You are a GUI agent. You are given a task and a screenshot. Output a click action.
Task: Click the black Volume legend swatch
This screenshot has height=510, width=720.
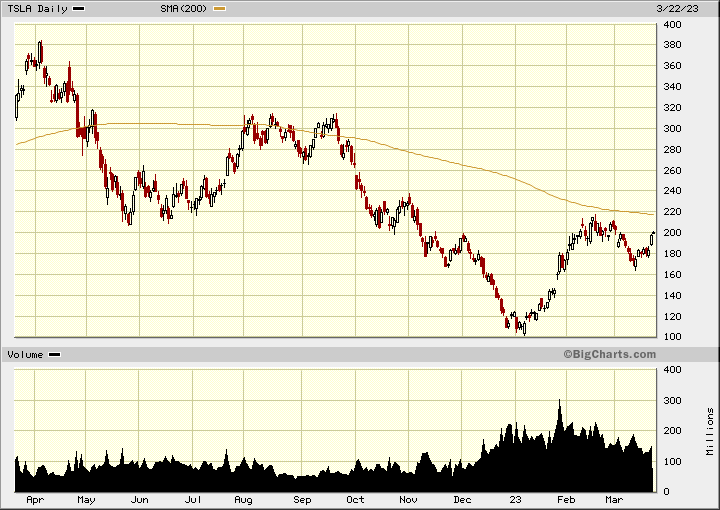point(55,354)
